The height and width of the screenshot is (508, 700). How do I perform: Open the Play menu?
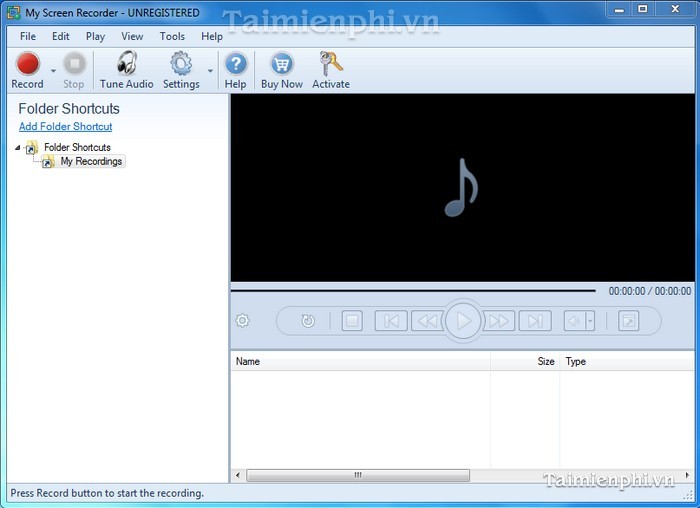pyautogui.click(x=95, y=36)
